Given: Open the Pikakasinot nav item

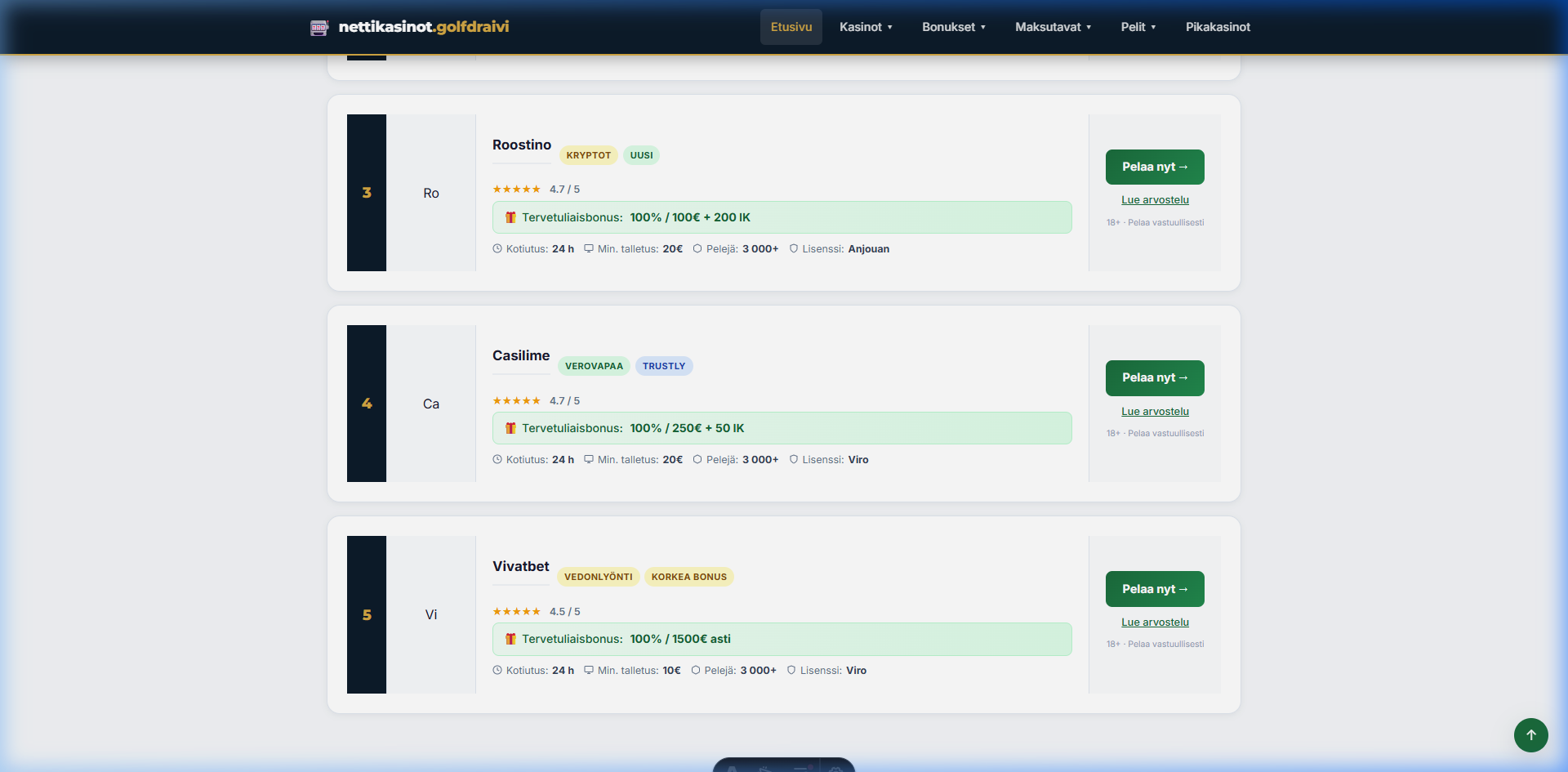Looking at the screenshot, I should tap(1218, 27).
